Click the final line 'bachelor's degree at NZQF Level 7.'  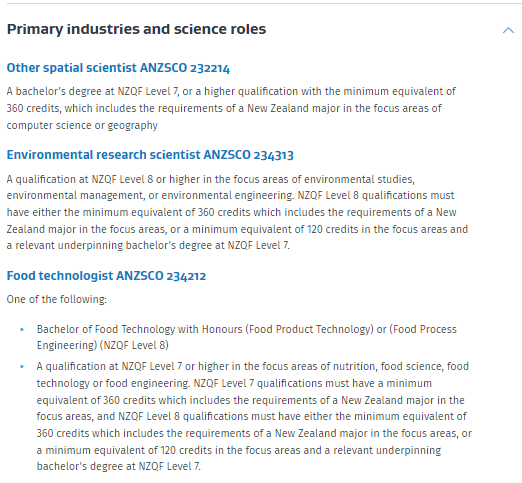pyautogui.click(x=119, y=466)
